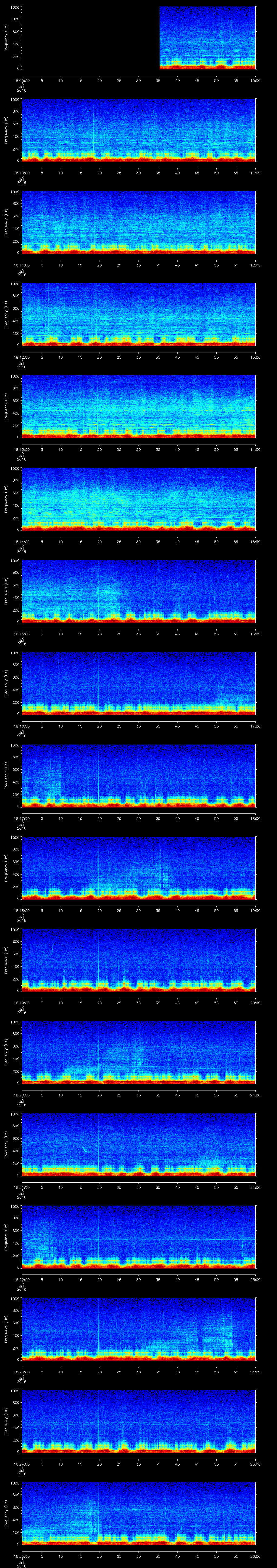
Task: Click the bright vertical line in 18:16:00 spectrogram
Action: pyautogui.click(x=98, y=682)
